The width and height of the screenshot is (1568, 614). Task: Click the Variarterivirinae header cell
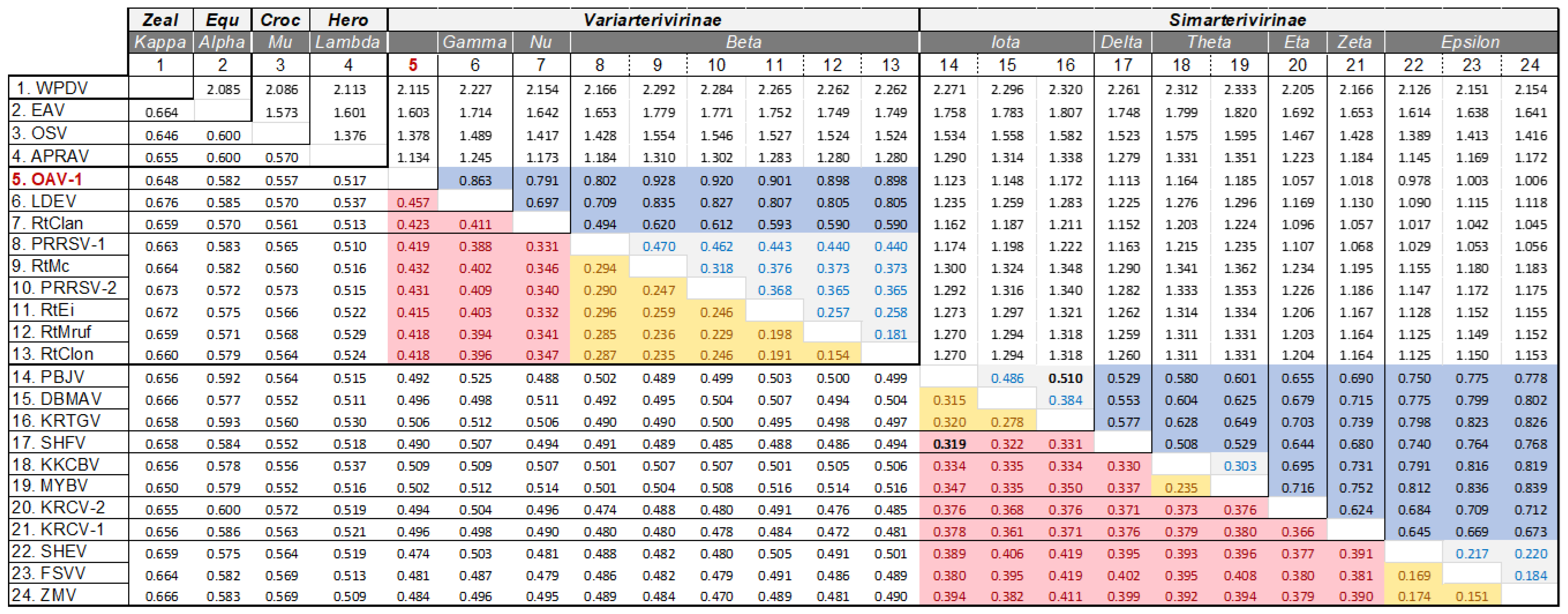tap(653, 20)
